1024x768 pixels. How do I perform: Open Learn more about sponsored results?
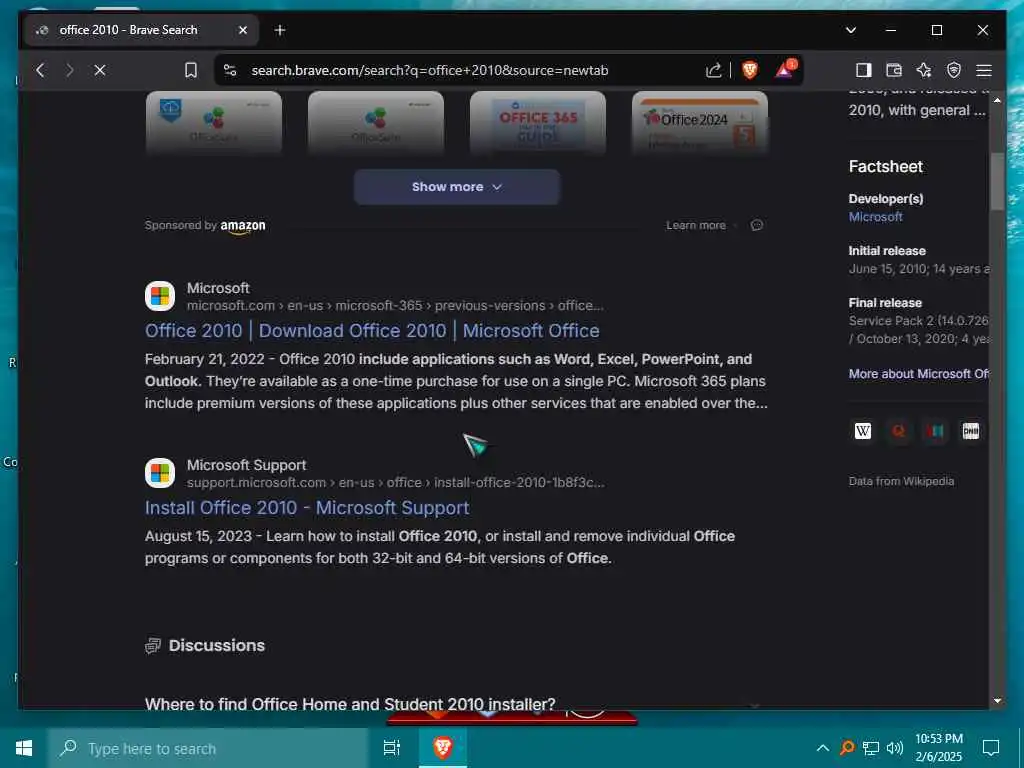pyautogui.click(x=696, y=225)
